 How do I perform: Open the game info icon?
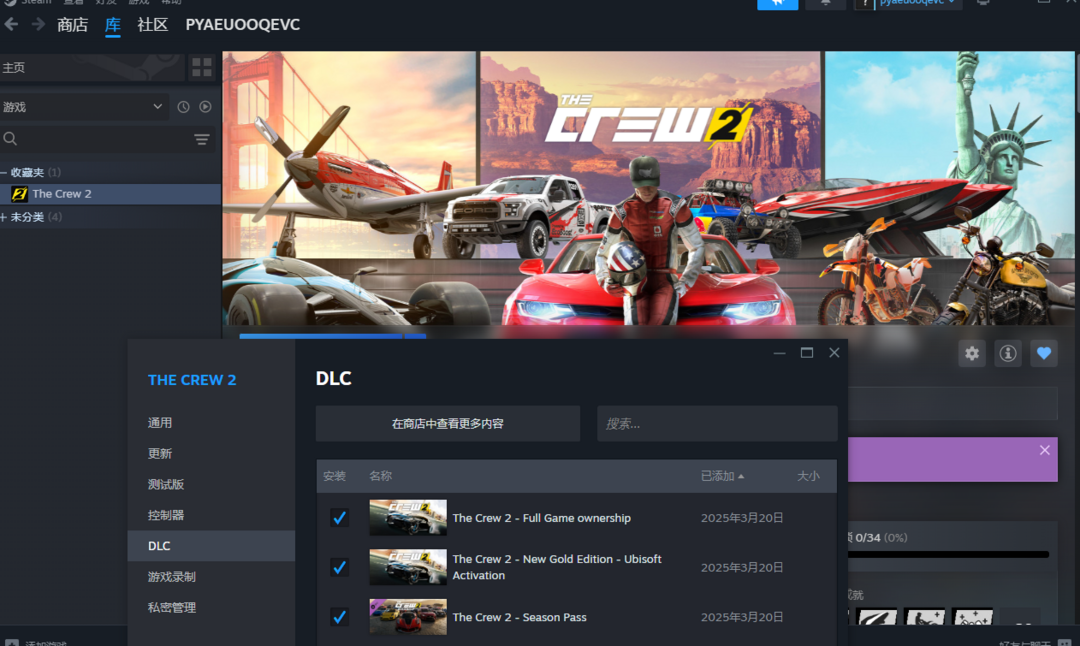click(x=1008, y=353)
